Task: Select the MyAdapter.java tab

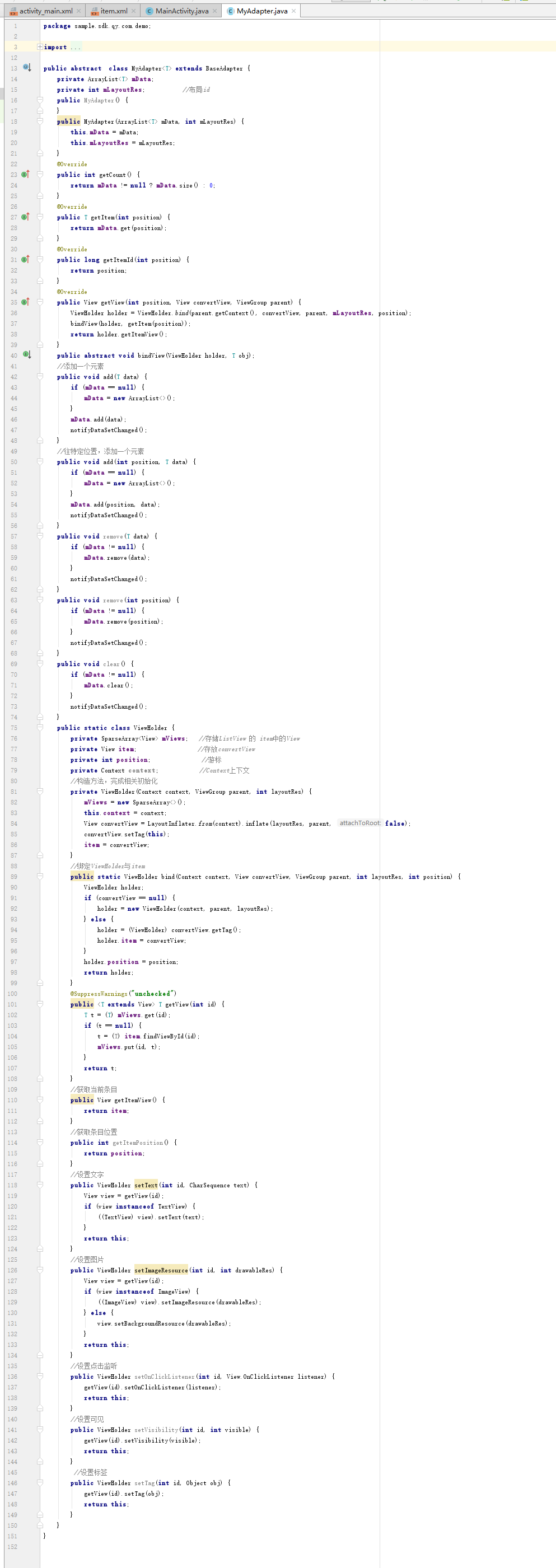Action: pos(262,11)
